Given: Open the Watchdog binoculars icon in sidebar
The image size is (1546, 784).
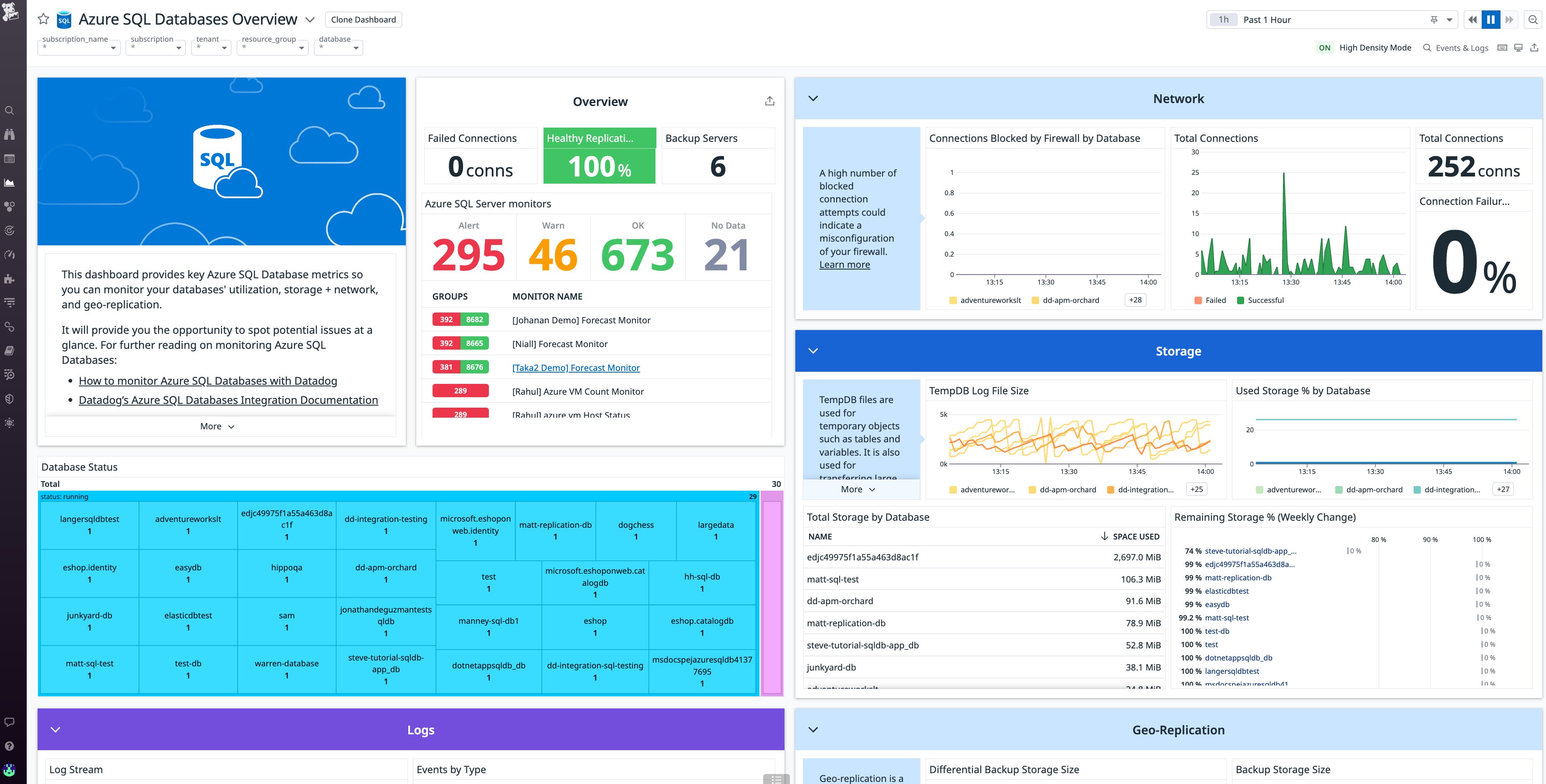Looking at the screenshot, I should (10, 134).
